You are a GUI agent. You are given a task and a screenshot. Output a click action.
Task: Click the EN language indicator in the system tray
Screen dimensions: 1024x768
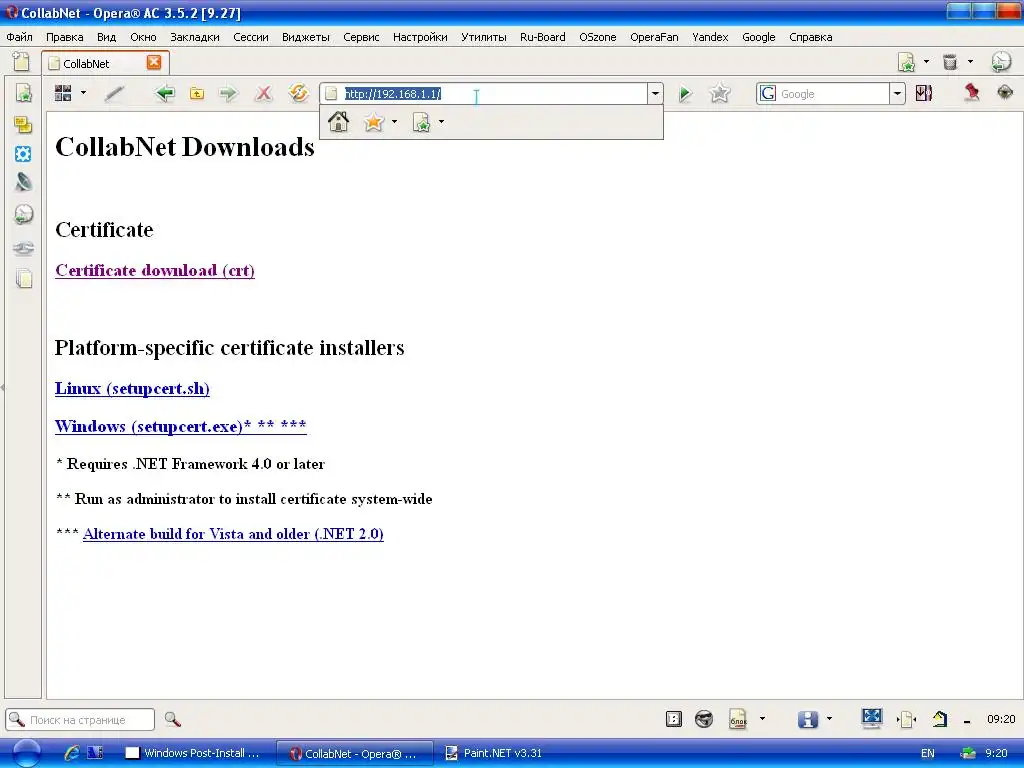[x=927, y=753]
